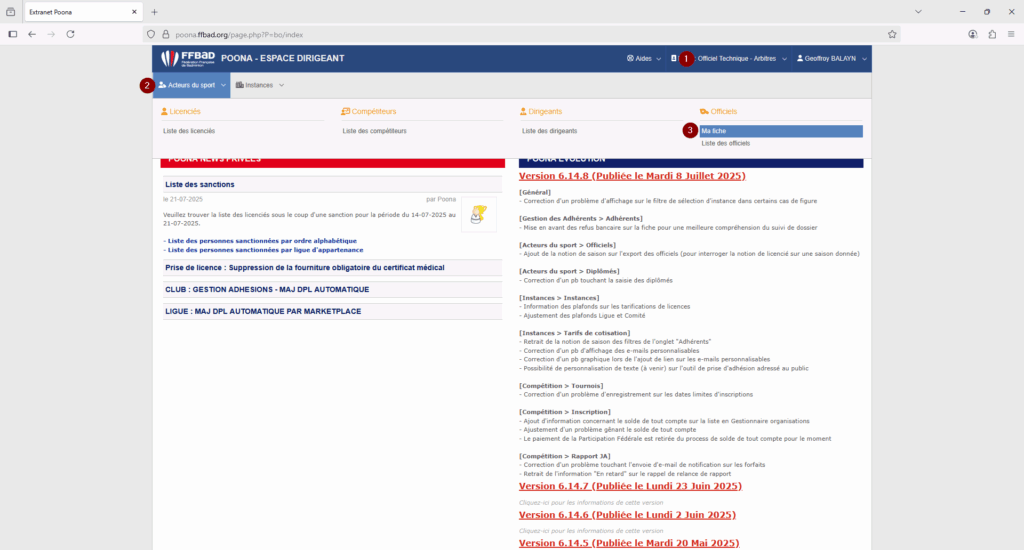The image size is (1024, 550).
Task: Open Version 6.14.6 release notes link
Action: (x=627, y=515)
